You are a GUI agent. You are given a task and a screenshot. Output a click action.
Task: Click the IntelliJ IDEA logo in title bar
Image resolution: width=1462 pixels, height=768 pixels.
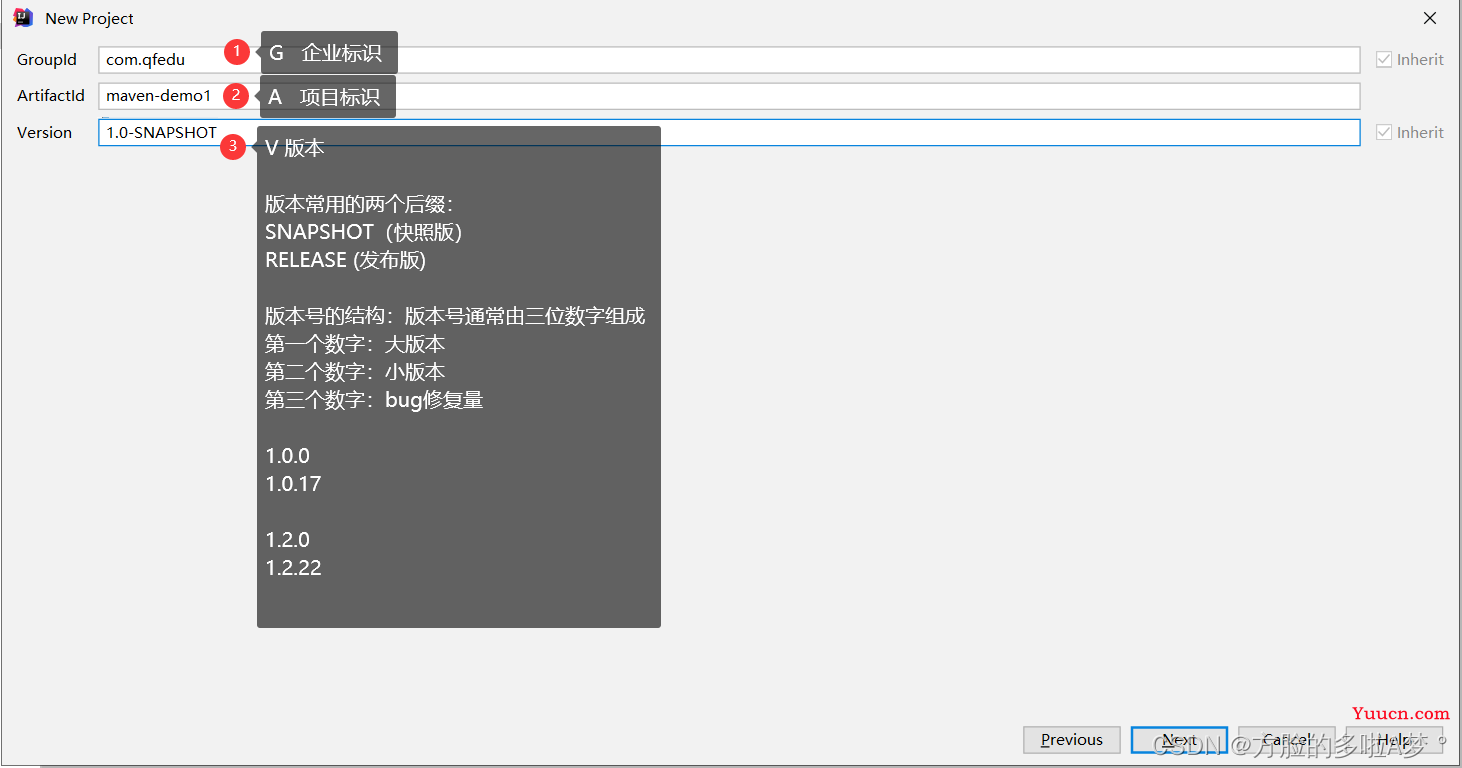(23, 18)
